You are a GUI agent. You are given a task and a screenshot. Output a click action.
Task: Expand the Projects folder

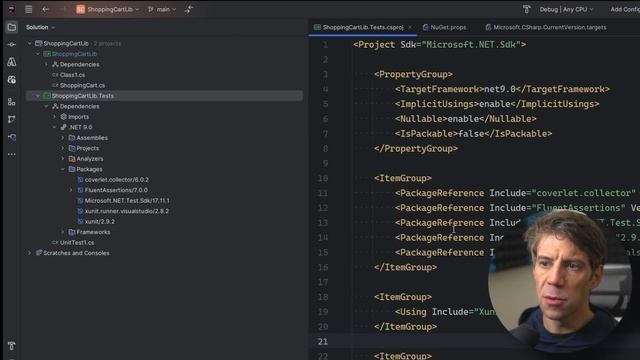click(x=63, y=148)
